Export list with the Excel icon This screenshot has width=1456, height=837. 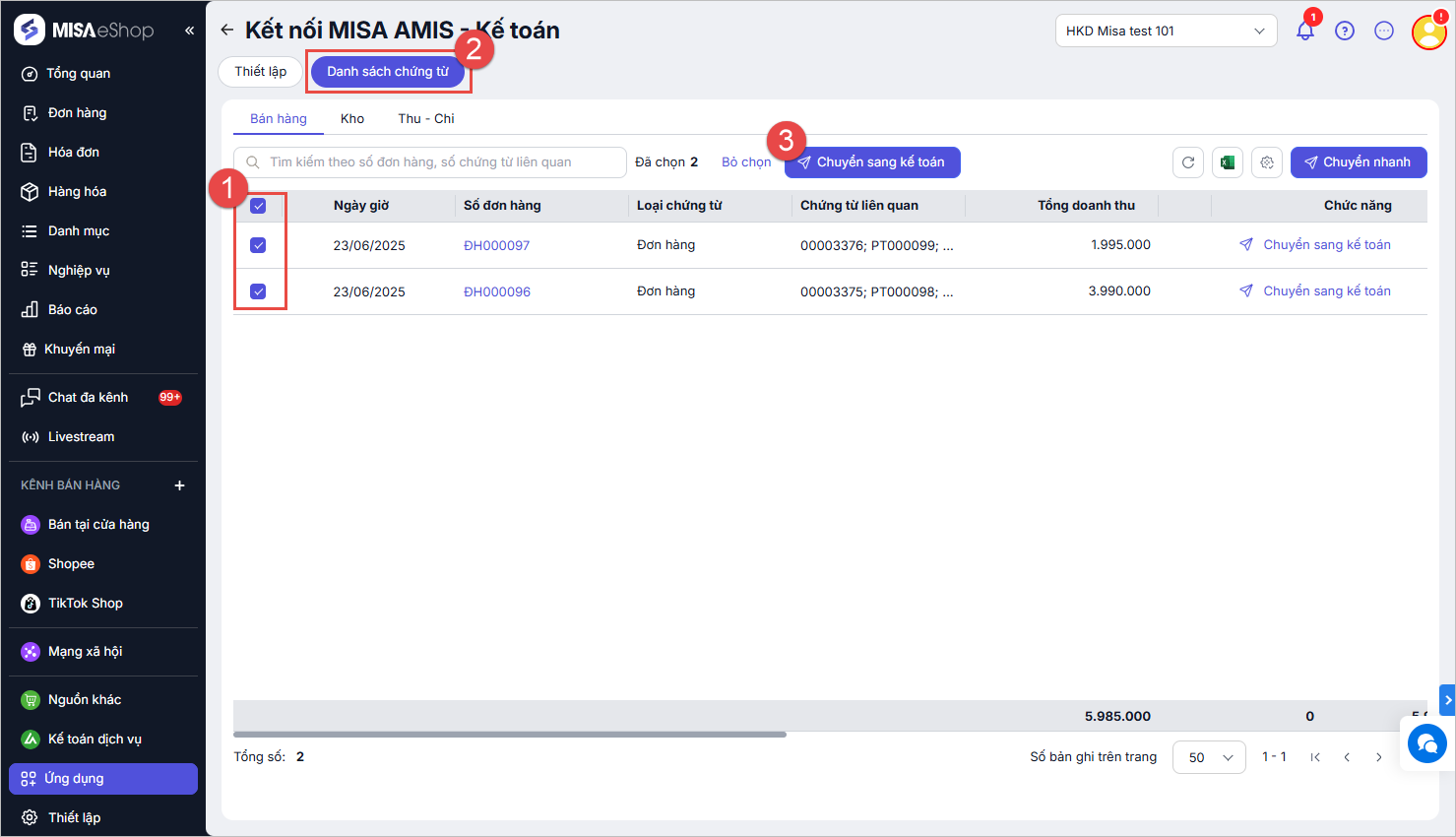[x=1228, y=162]
